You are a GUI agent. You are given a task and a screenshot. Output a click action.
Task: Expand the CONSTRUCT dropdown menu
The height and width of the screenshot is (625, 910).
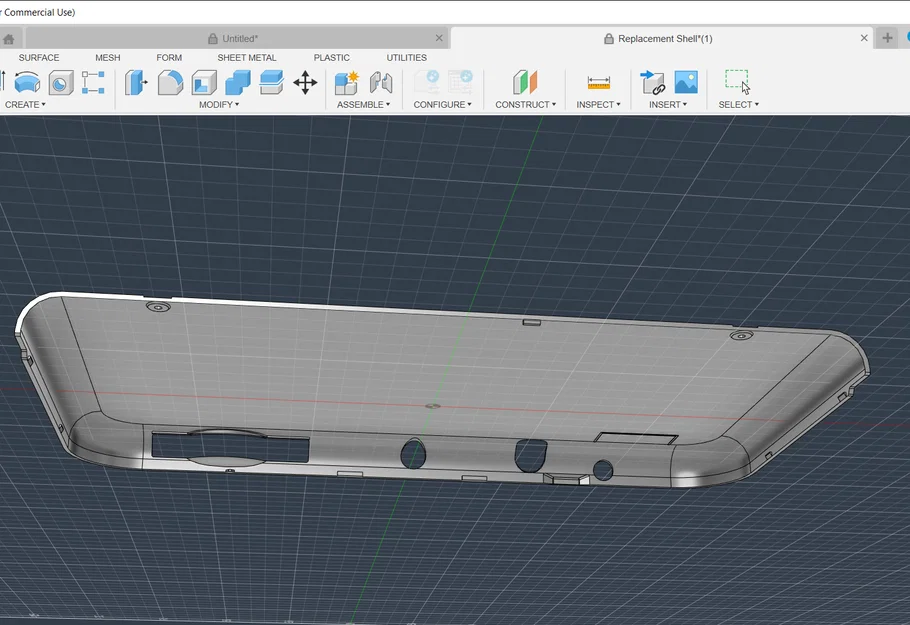pos(525,104)
